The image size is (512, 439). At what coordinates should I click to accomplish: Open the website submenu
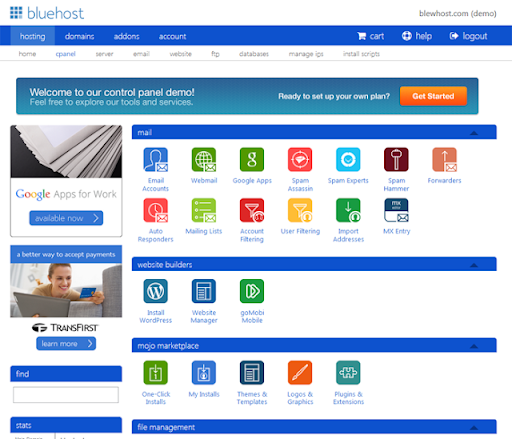[x=180, y=54]
